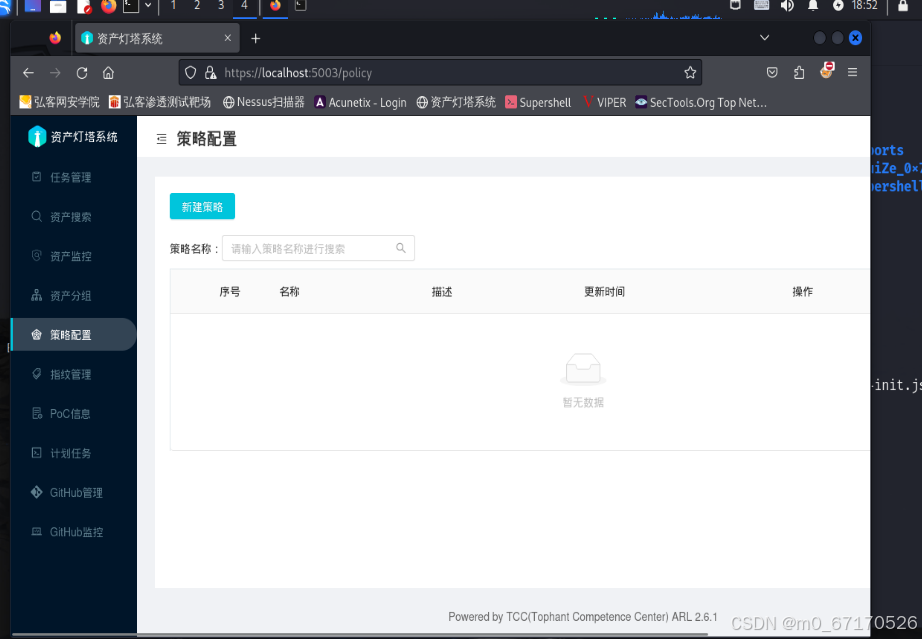The height and width of the screenshot is (639, 922).
Task: Click the 操作 column header
Action: (802, 292)
